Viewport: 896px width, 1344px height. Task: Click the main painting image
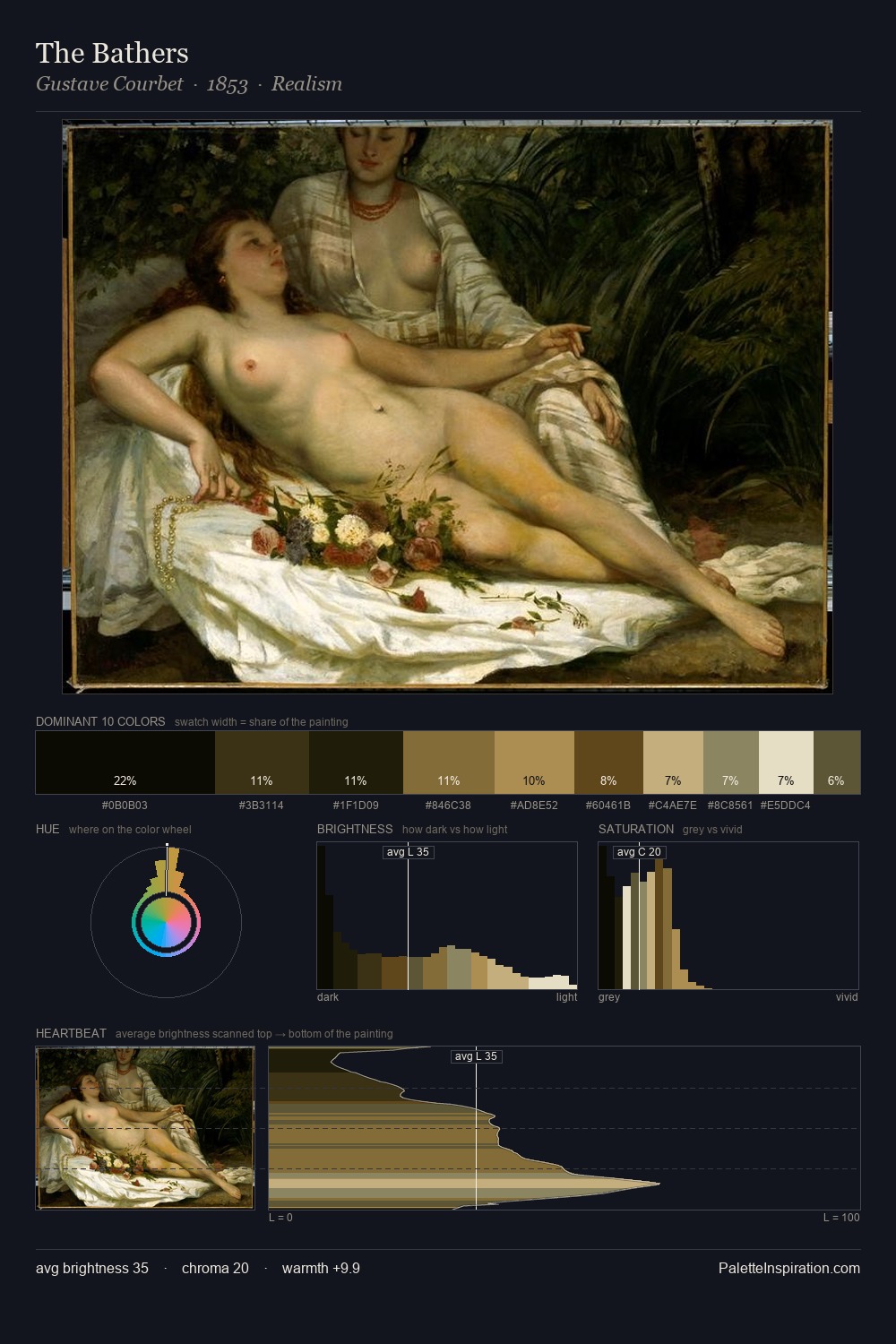click(447, 407)
